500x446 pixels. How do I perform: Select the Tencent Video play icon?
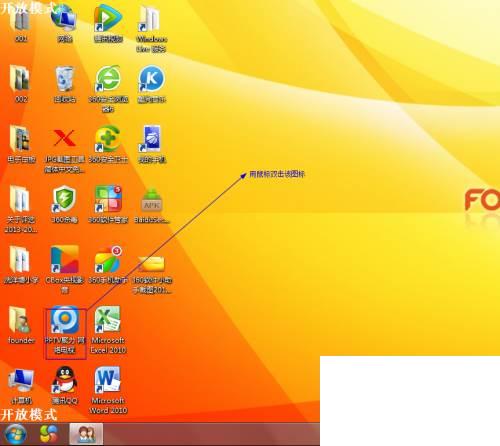[x=108, y=23]
